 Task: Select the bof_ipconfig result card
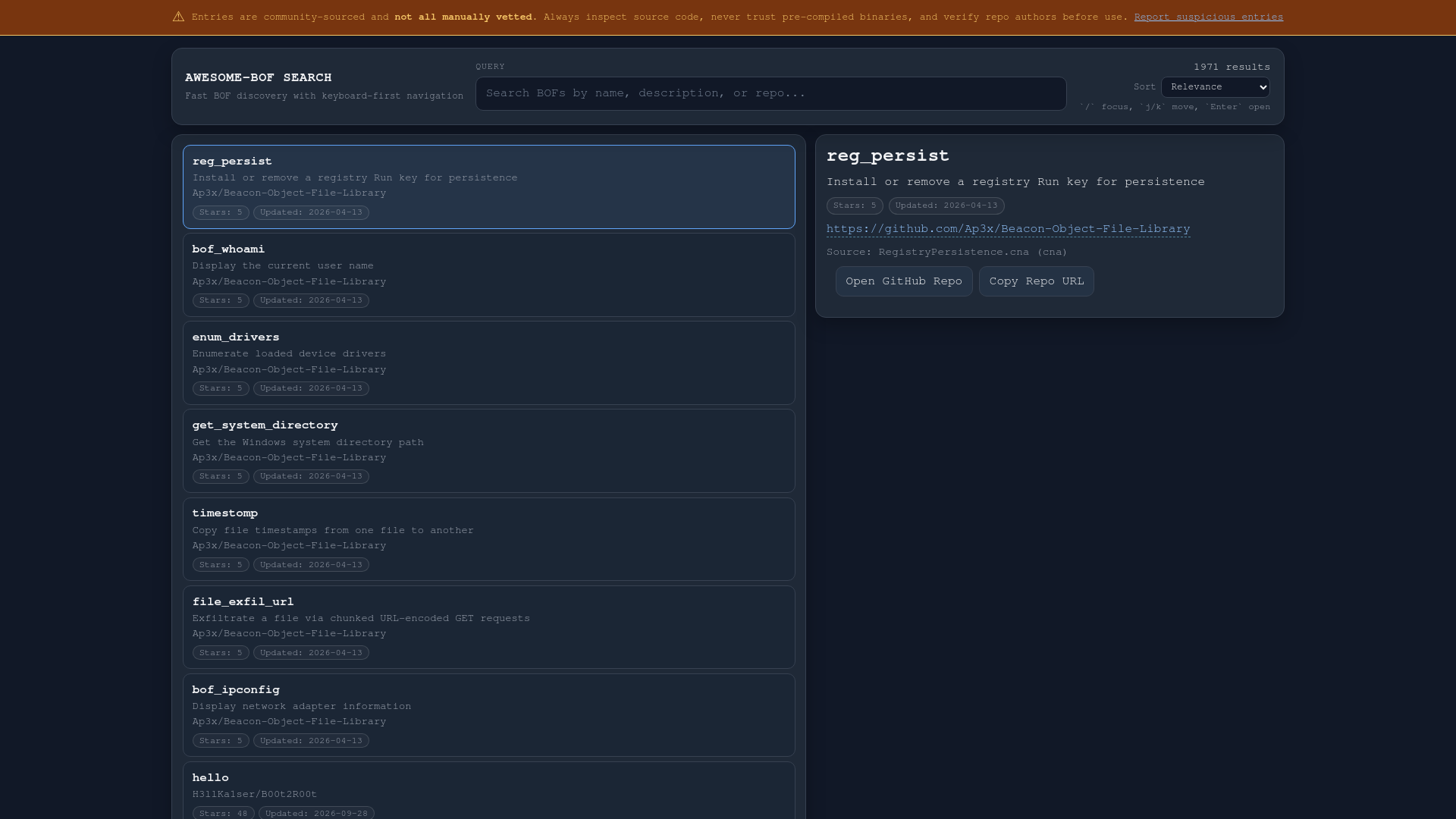[x=488, y=715]
